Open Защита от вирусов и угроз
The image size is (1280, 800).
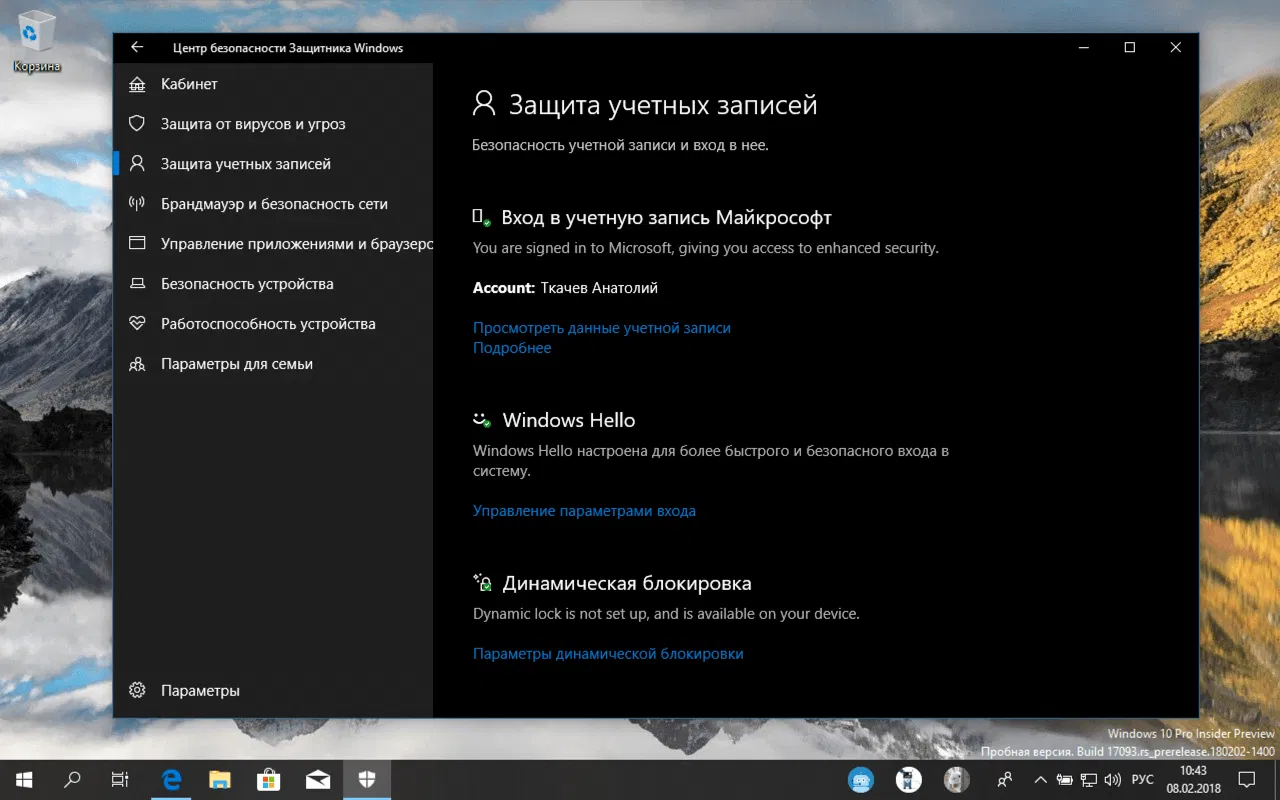(273, 124)
